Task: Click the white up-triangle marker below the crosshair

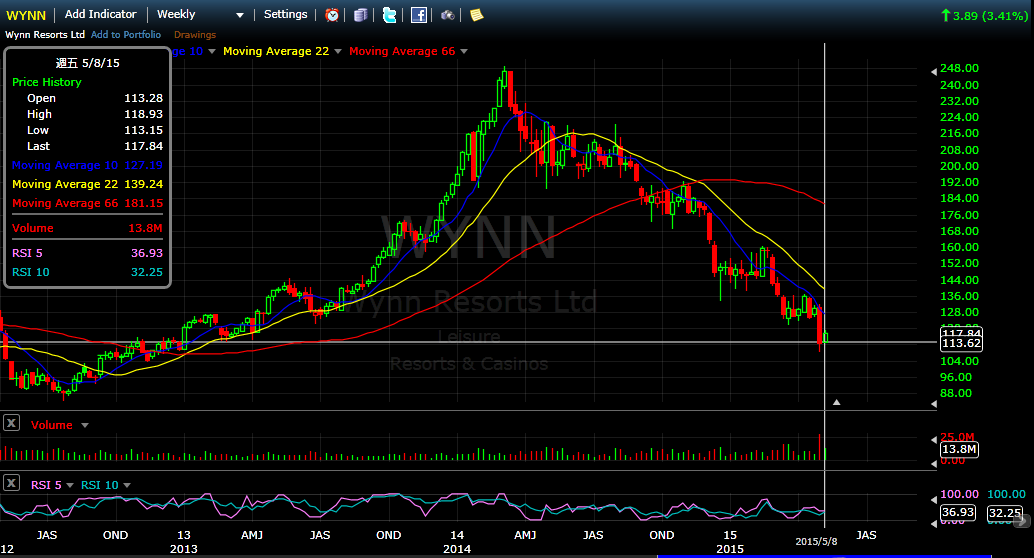Action: tap(836, 402)
